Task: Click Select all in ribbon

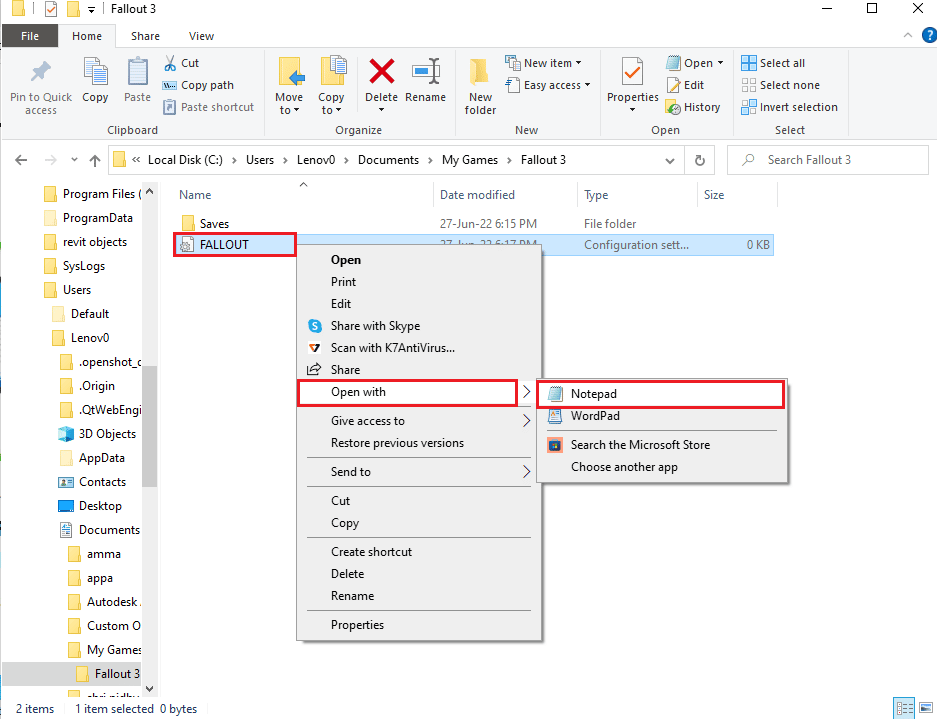Action: (x=773, y=63)
